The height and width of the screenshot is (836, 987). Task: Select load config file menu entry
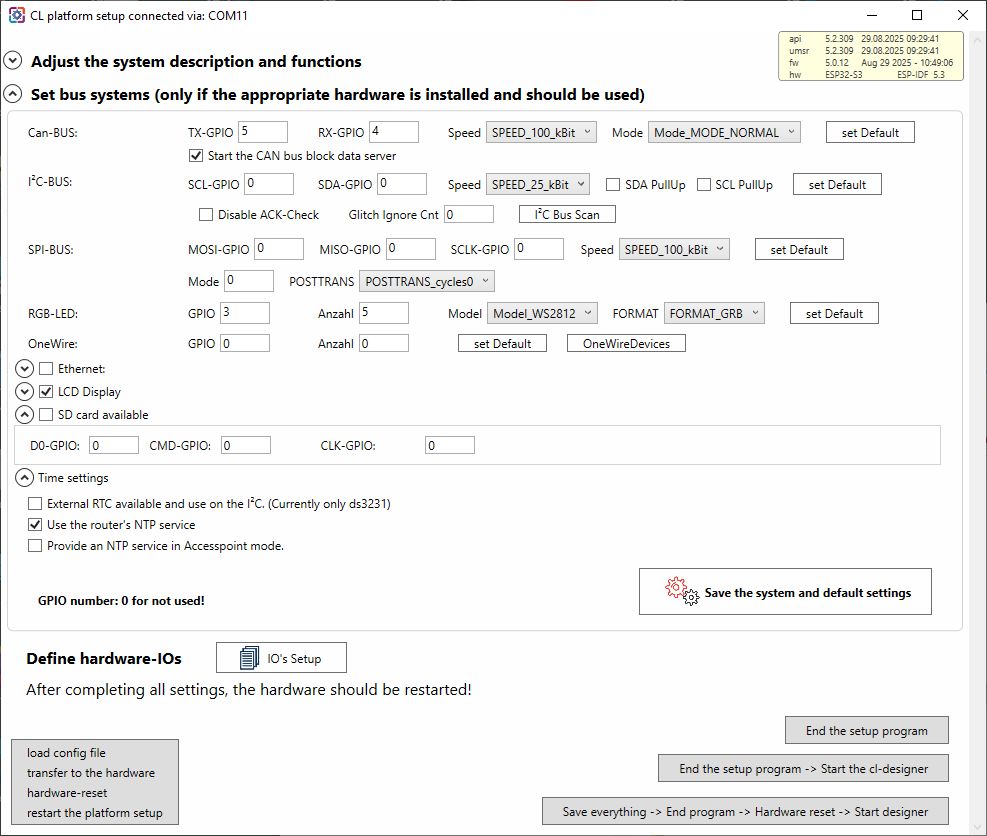[x=66, y=753]
